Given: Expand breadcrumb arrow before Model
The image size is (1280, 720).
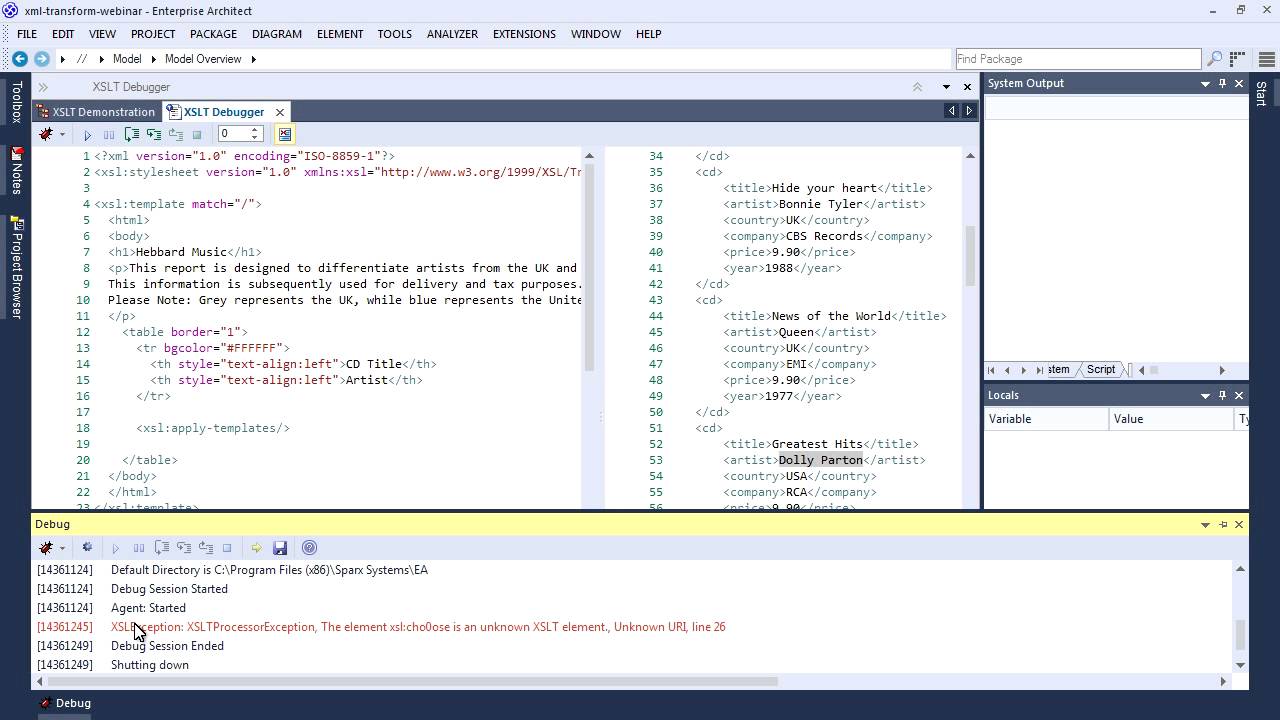Looking at the screenshot, I should 101,59.
